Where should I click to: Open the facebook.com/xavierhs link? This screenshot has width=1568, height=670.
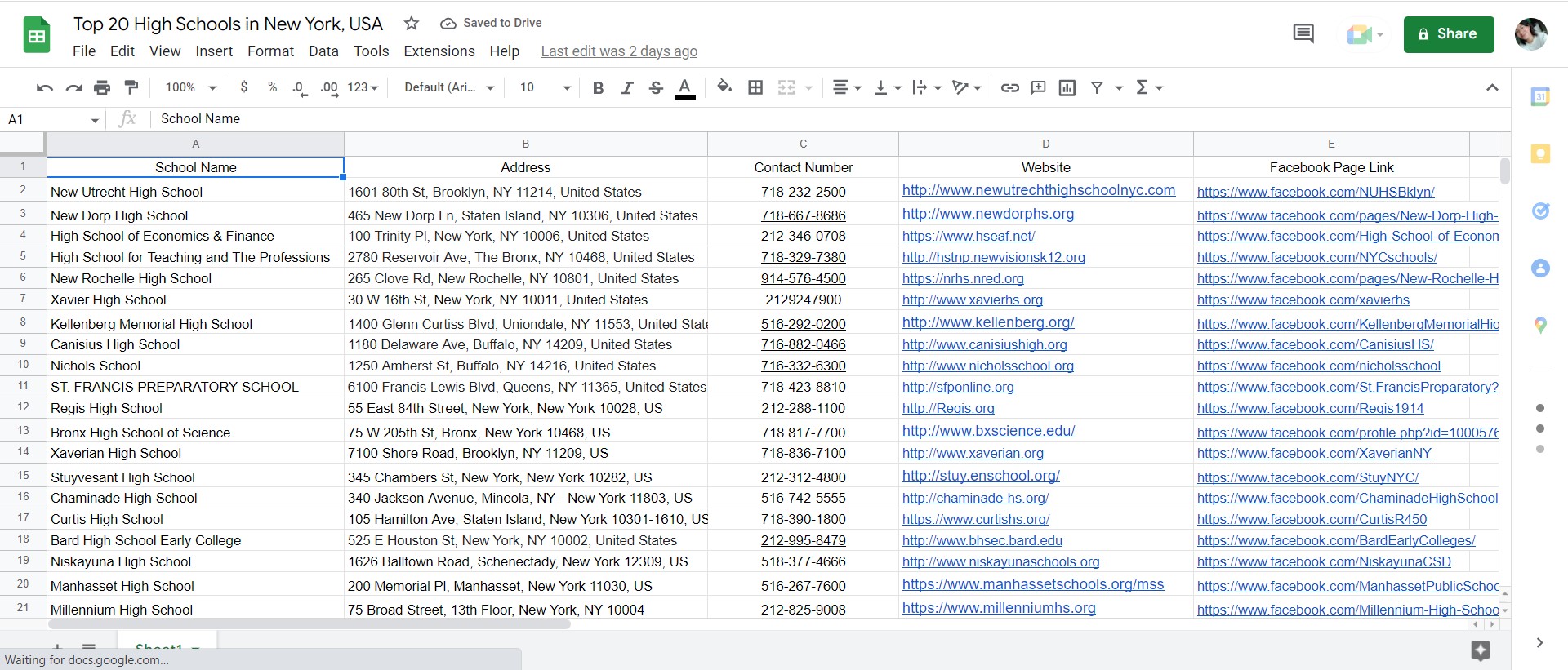(1303, 300)
